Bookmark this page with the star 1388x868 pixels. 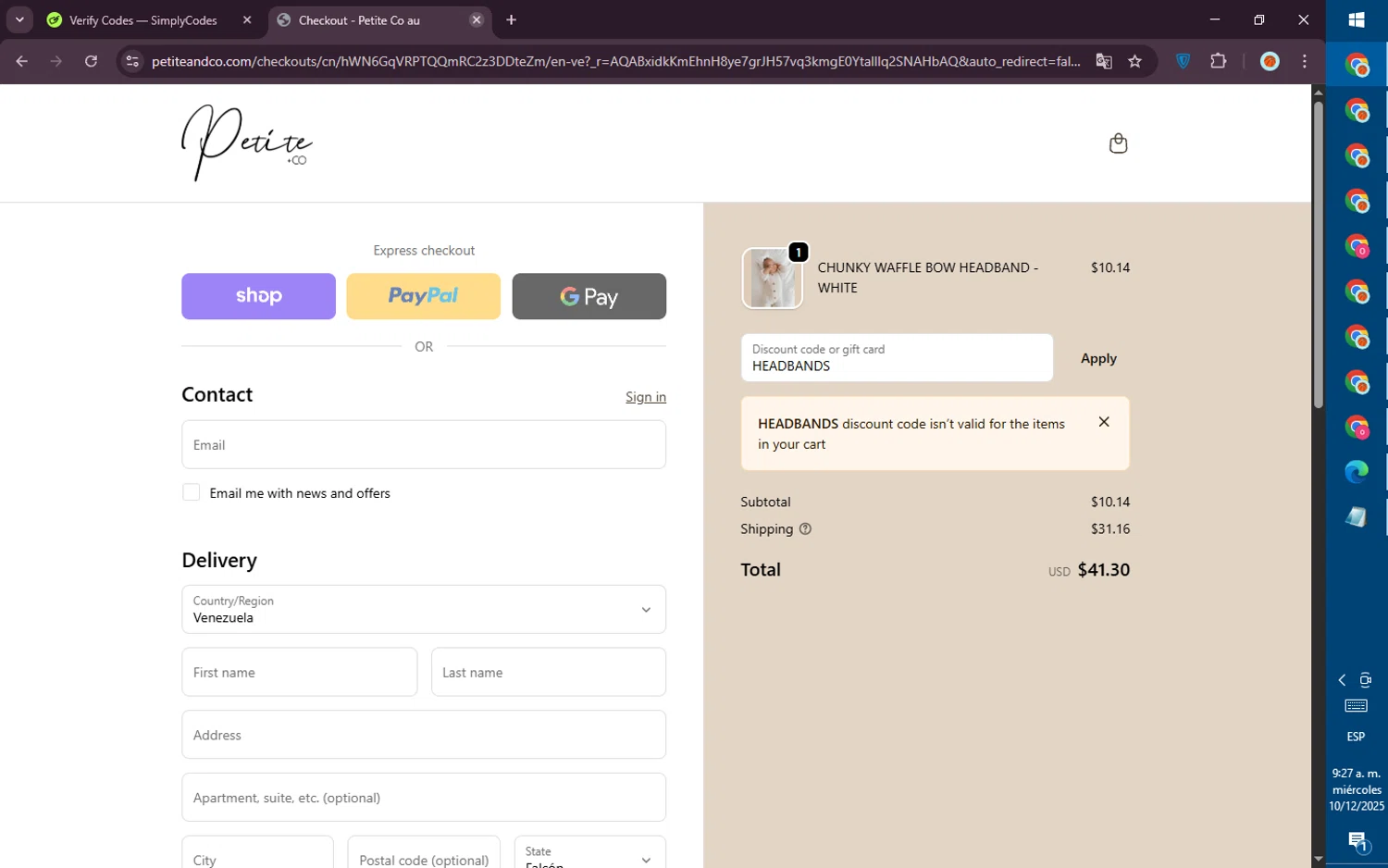tap(1135, 61)
